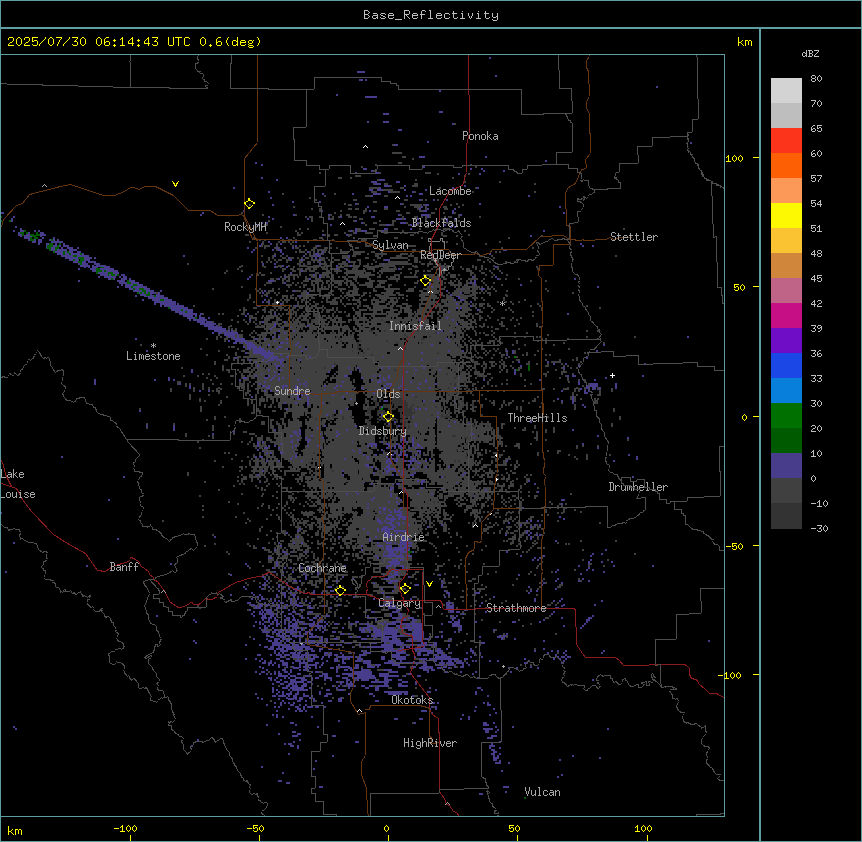Pick the orange 60-57 dBZ legend swatch
The image size is (862, 842).
point(786,165)
